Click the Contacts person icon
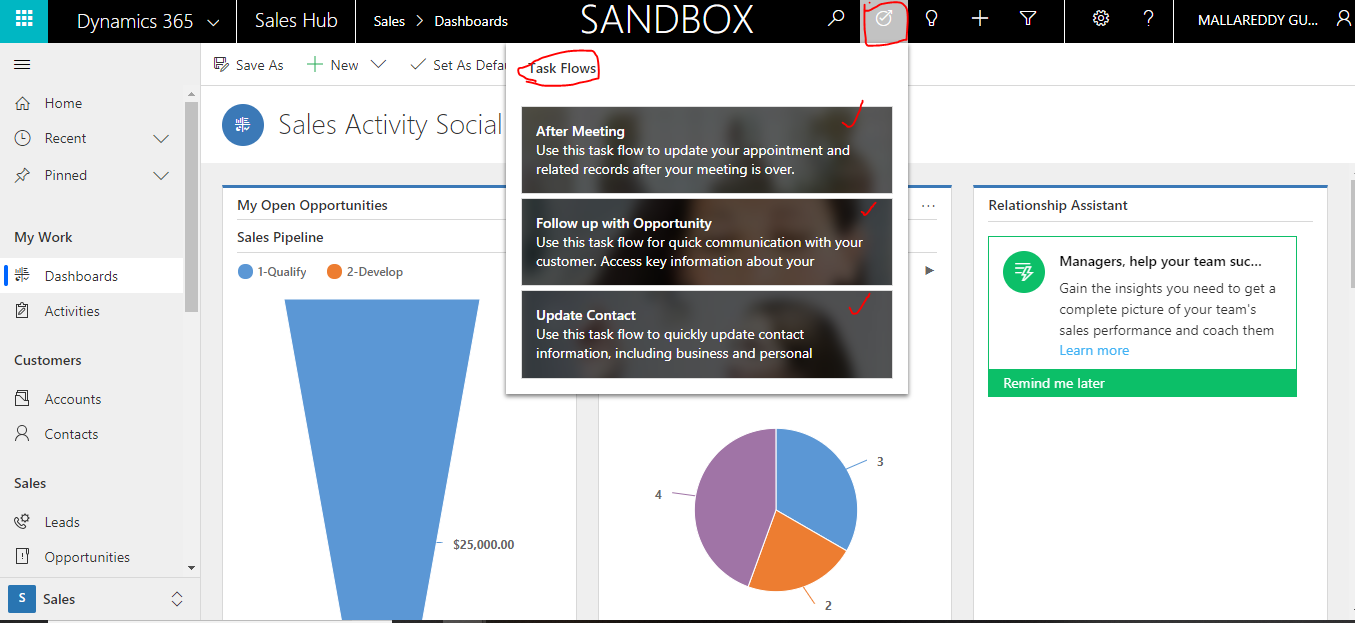1355x623 pixels. pyautogui.click(x=22, y=434)
